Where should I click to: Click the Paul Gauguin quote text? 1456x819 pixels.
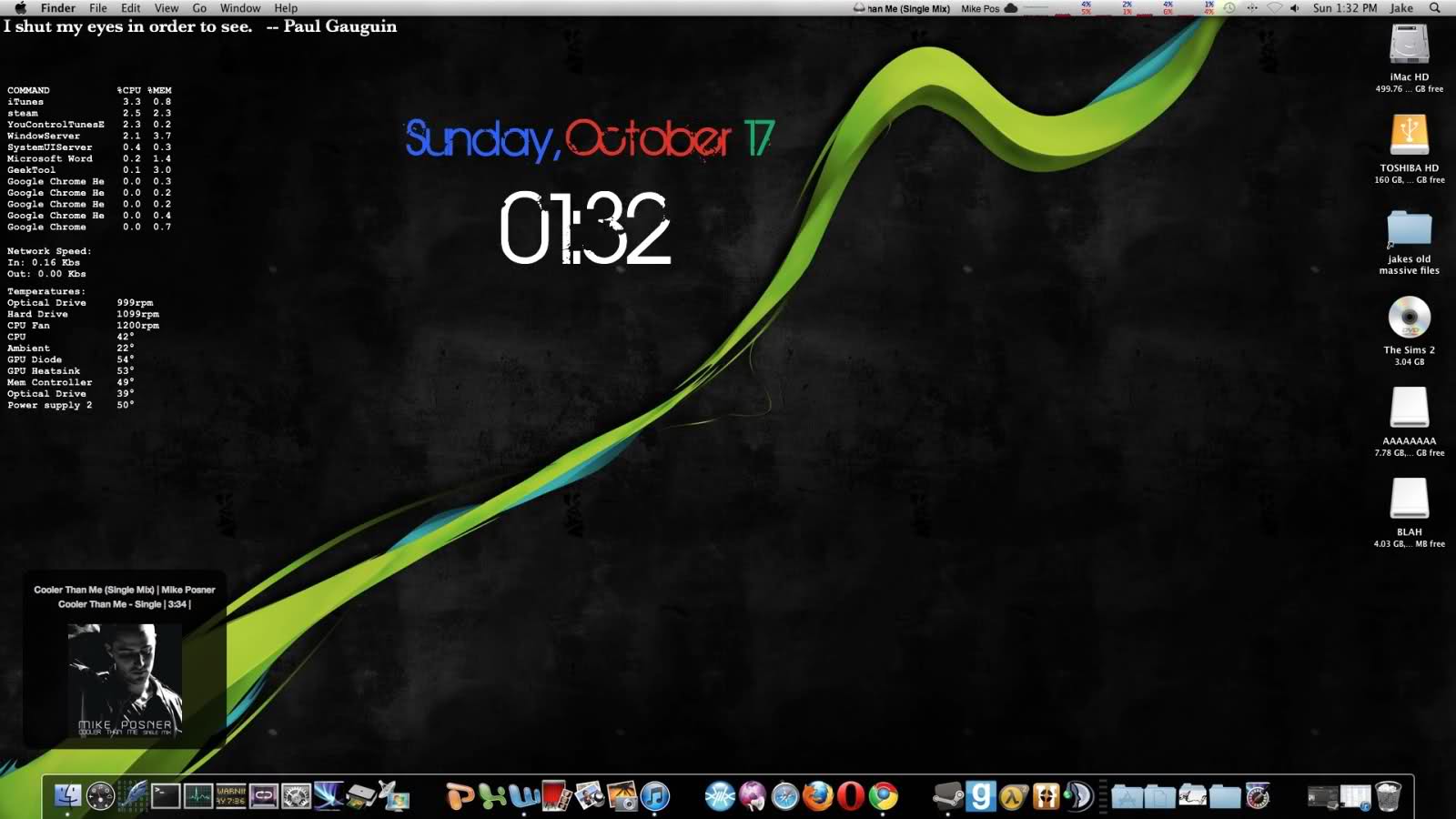pos(200,26)
